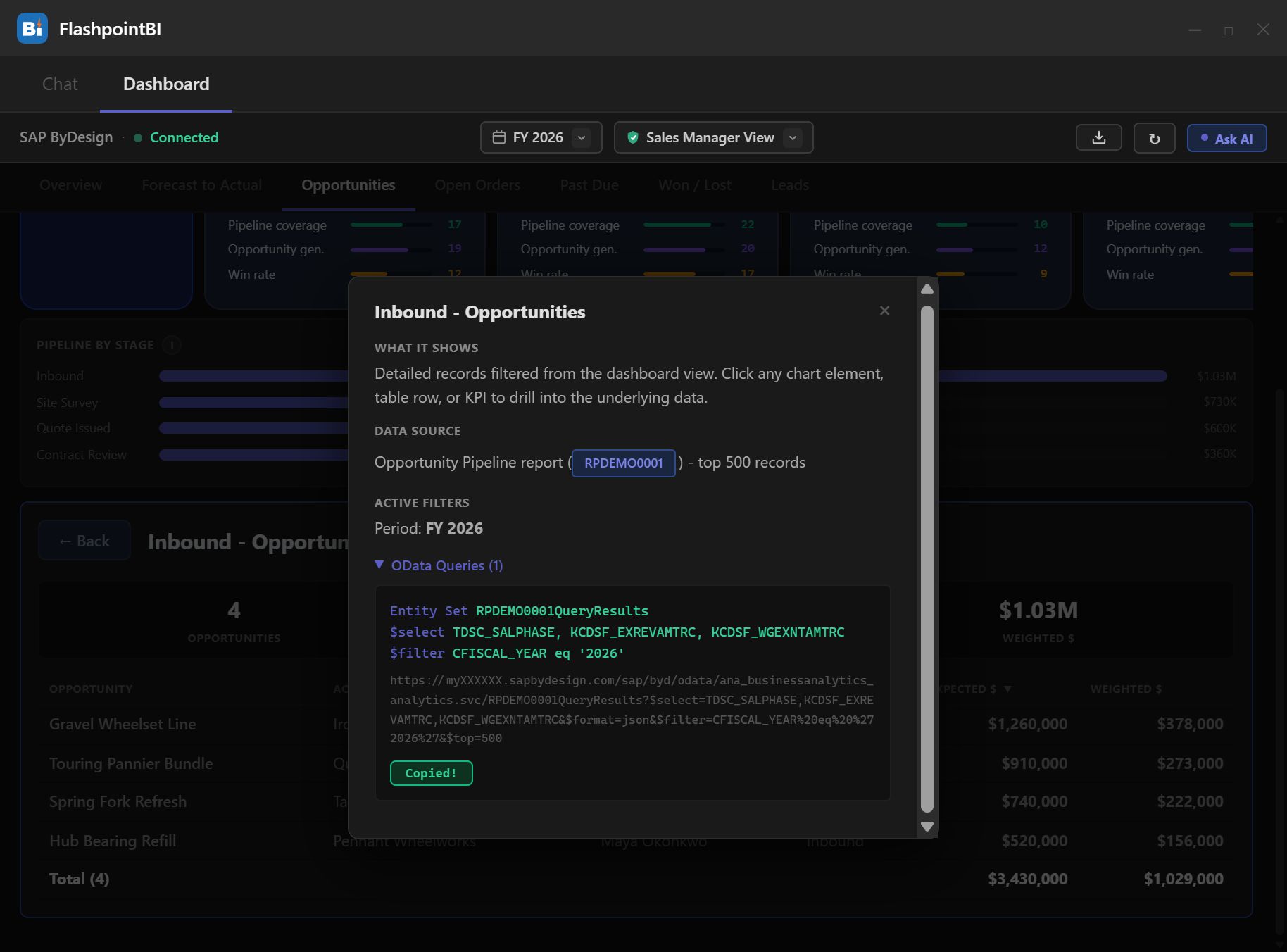
Task: Click the calendar icon in FY 2026 selector
Action: [x=499, y=137]
